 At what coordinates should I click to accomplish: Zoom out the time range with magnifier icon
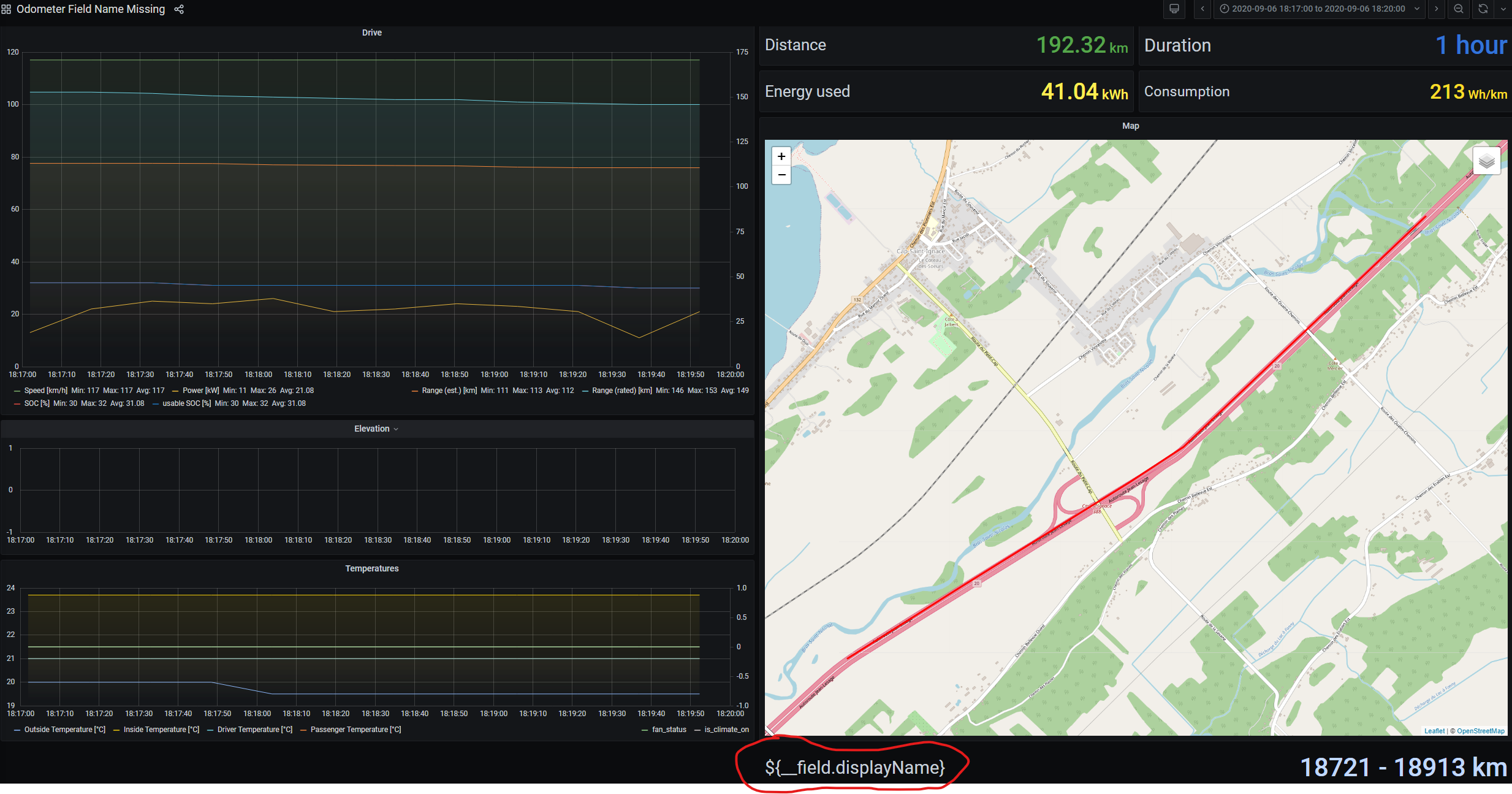pos(1459,9)
